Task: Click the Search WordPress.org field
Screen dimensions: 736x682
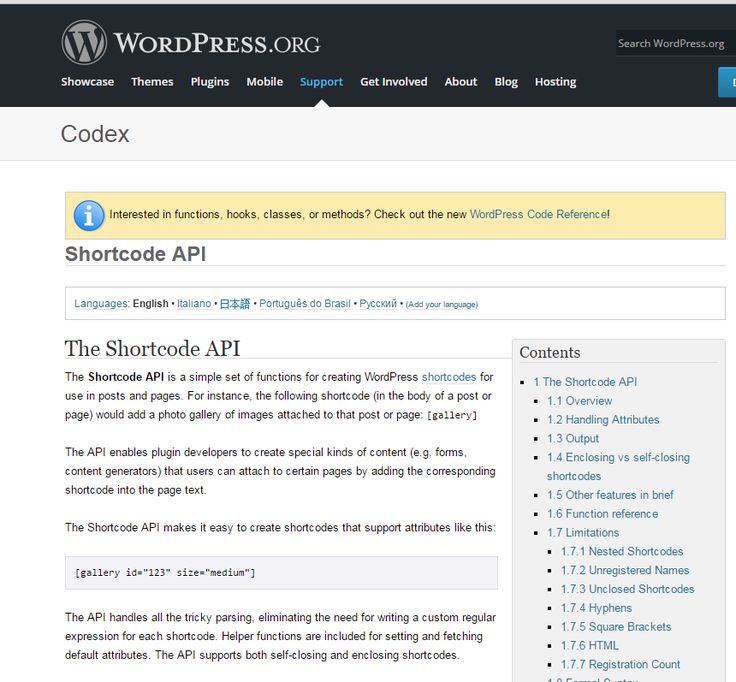Action: [675, 43]
